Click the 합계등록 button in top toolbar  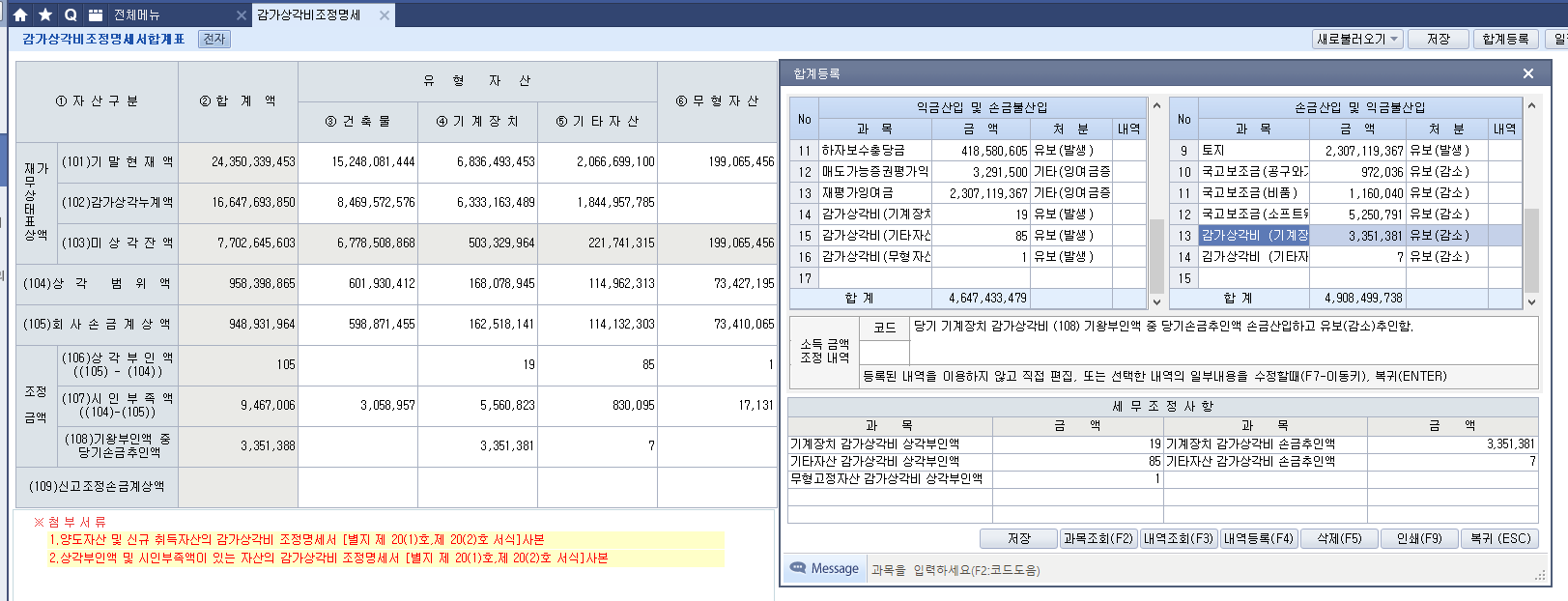(x=1505, y=39)
